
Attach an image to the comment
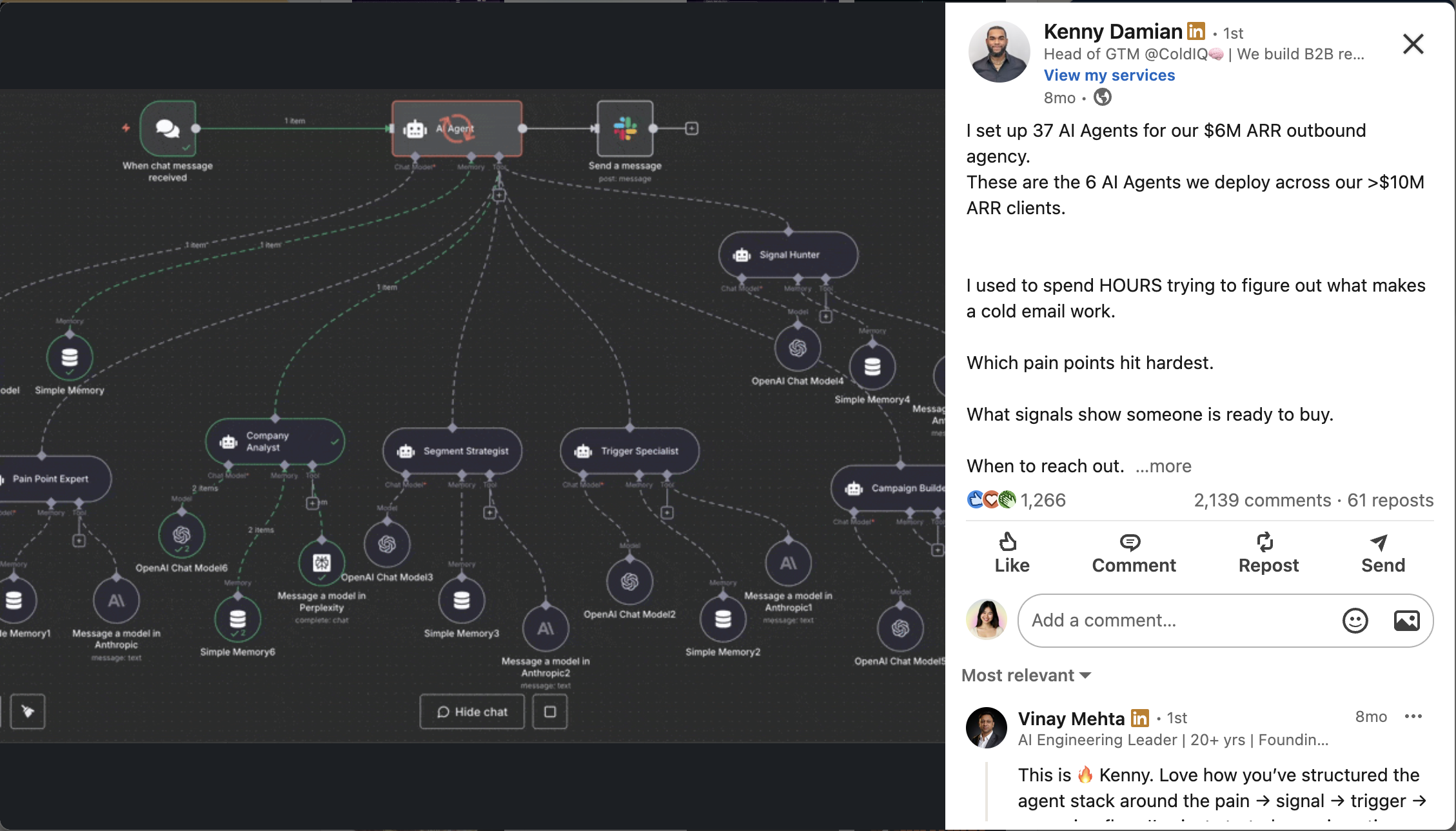click(1406, 621)
